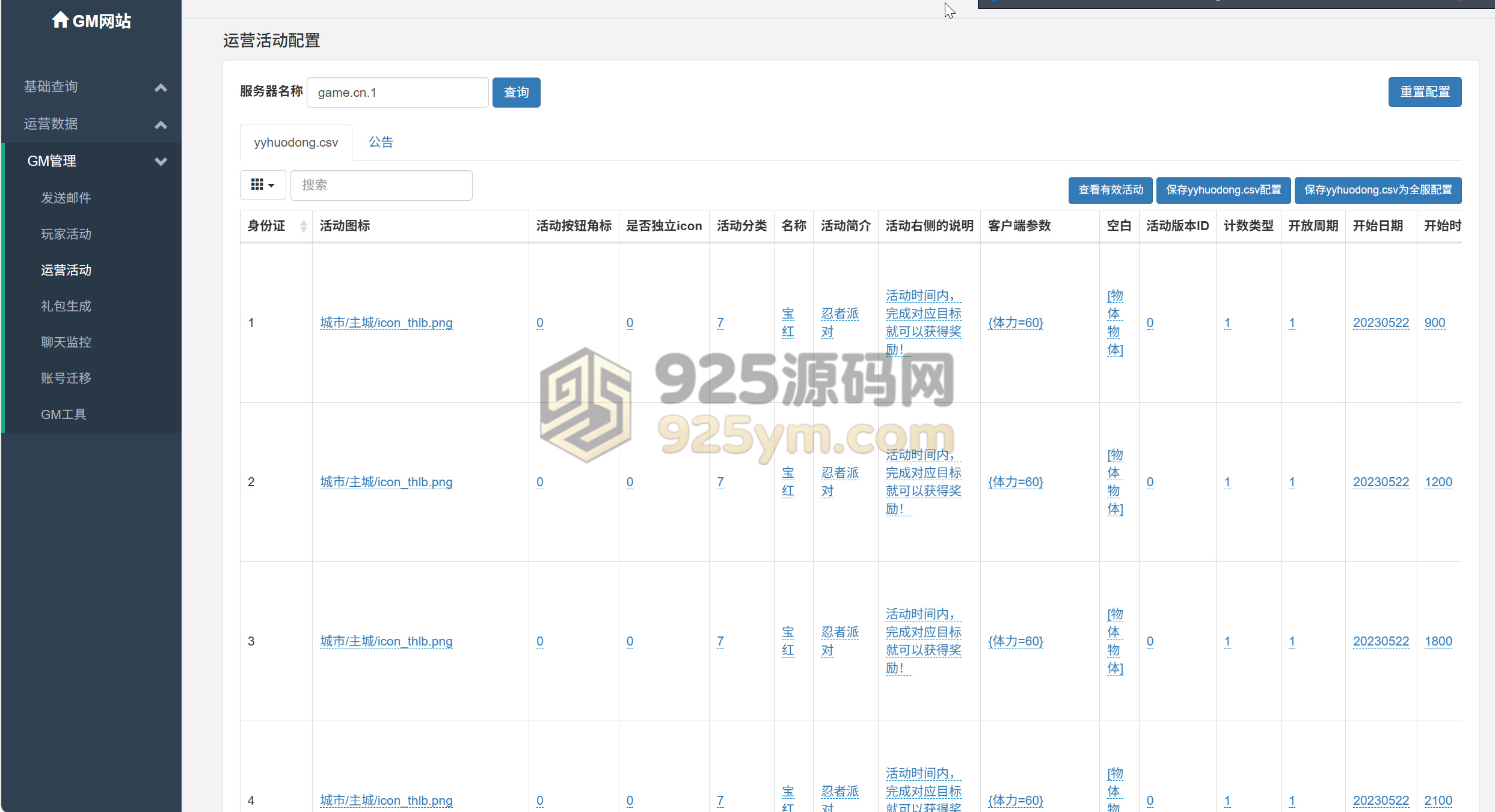
Task: Edit row 2 计数类型 value 1
Action: tap(1227, 482)
